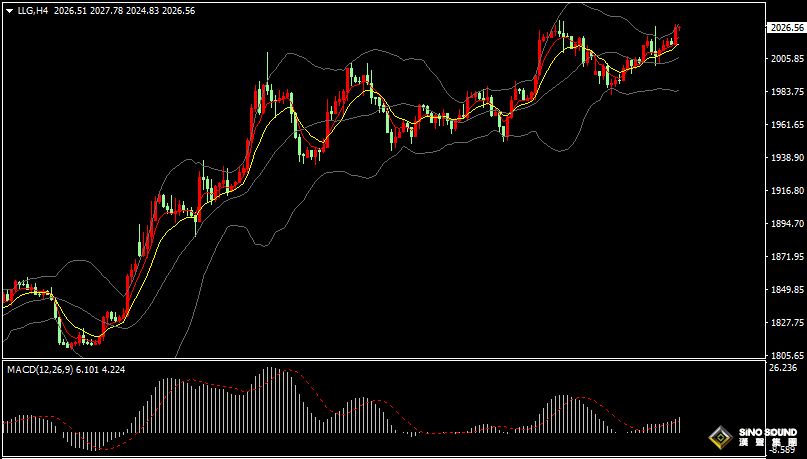The width and height of the screenshot is (807, 459).
Task: Click the latest red candlestick on the chart
Action: (677, 35)
